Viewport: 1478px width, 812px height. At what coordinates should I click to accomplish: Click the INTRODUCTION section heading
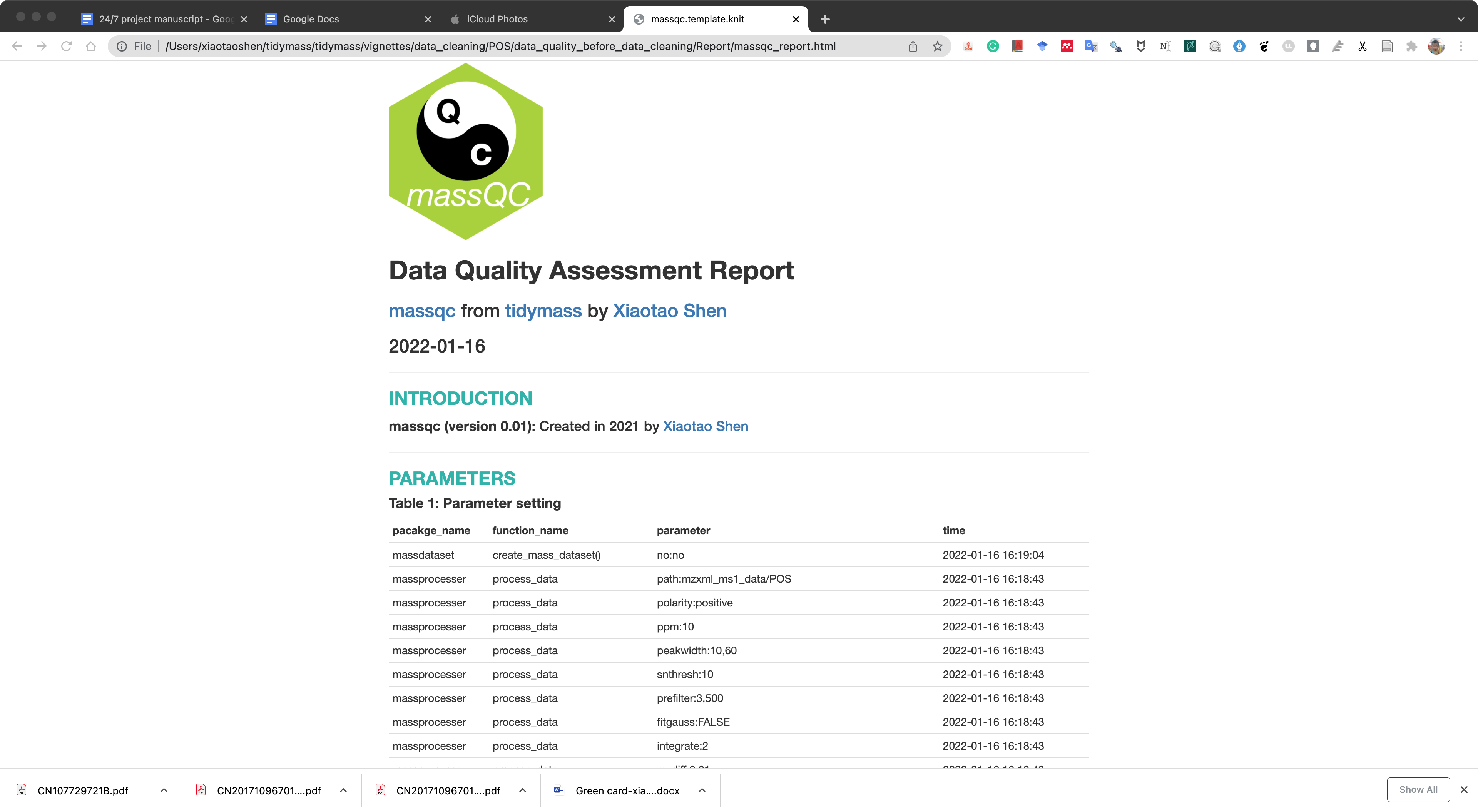(x=460, y=398)
